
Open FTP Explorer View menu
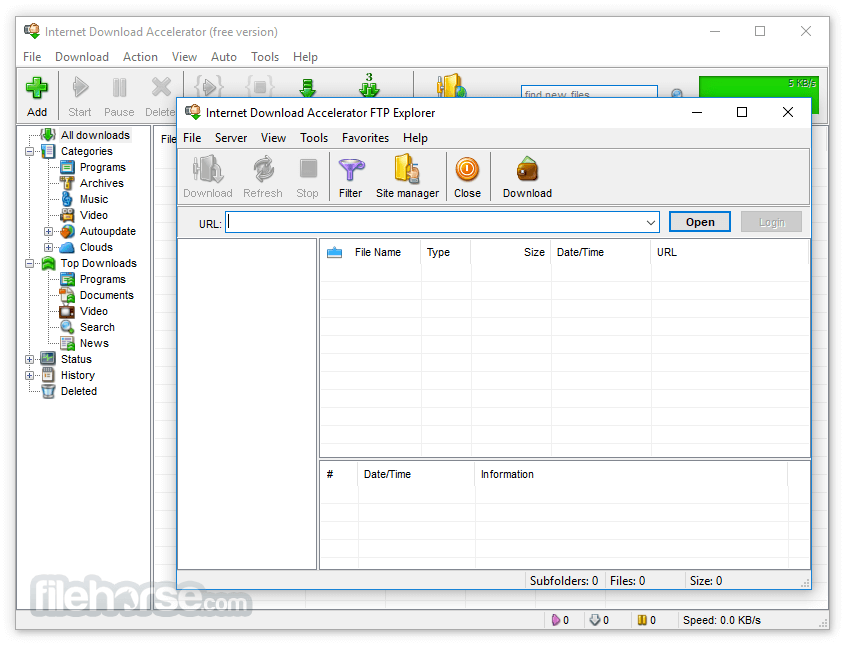(x=273, y=138)
